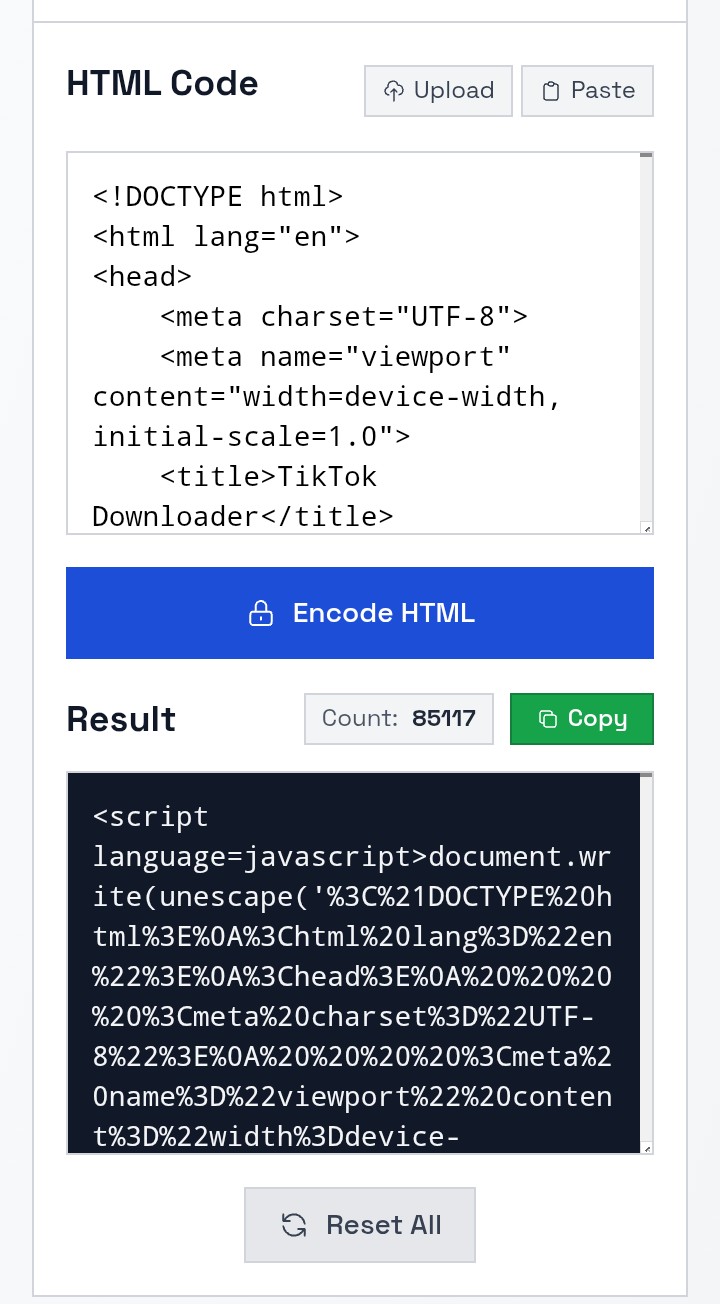Viewport: 720px width, 1304px height.
Task: Click the Result heading
Action: (121, 719)
